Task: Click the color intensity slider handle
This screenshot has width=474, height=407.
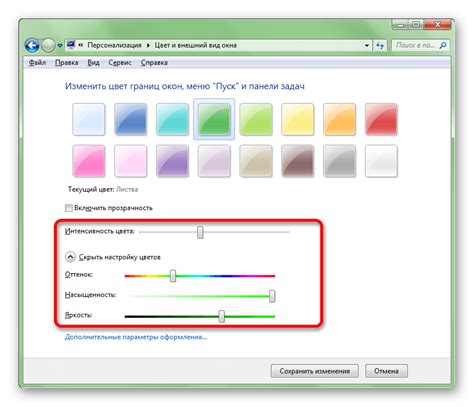Action: click(x=200, y=232)
